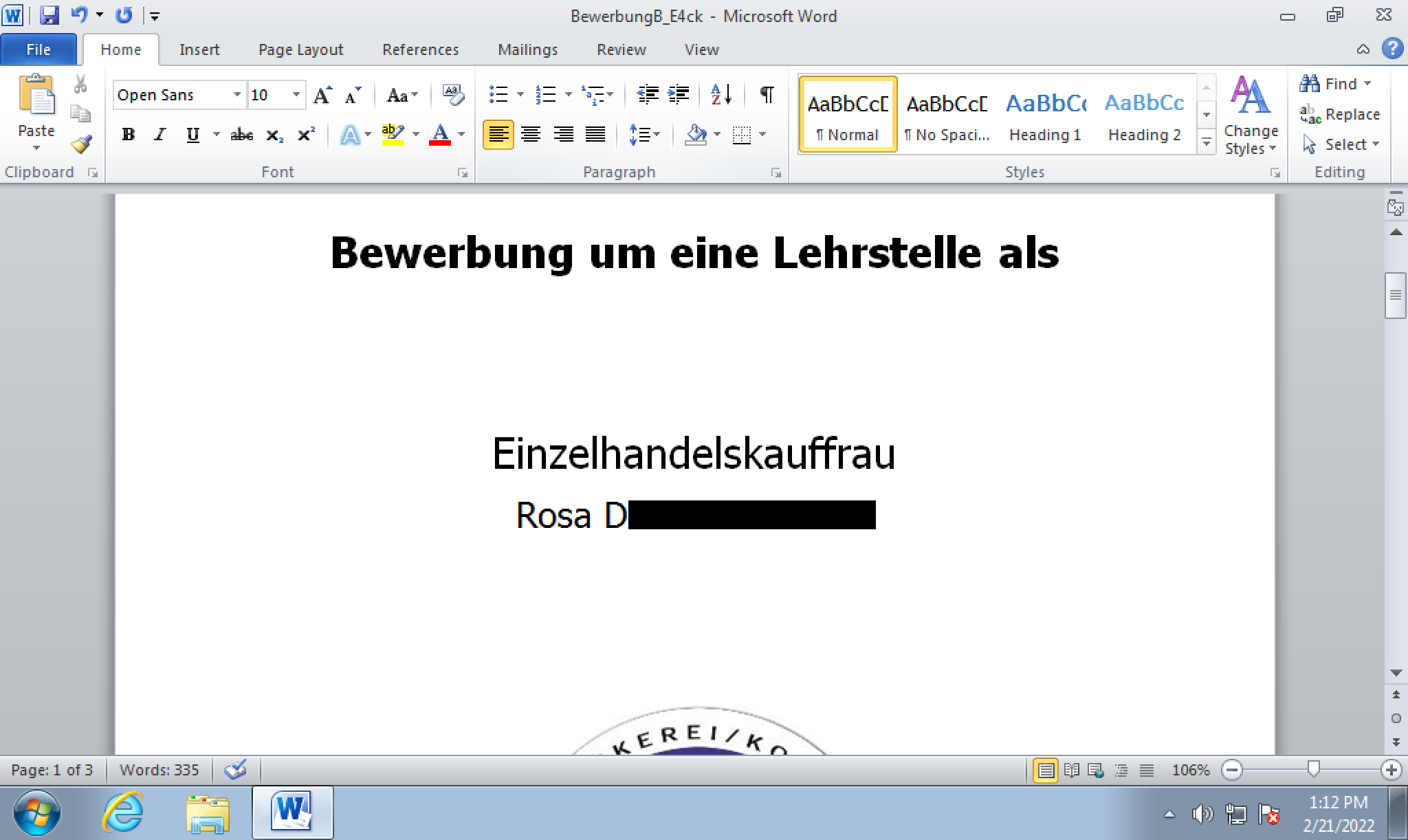Open the File tab
Screen dimensions: 1408x840
pos(38,49)
